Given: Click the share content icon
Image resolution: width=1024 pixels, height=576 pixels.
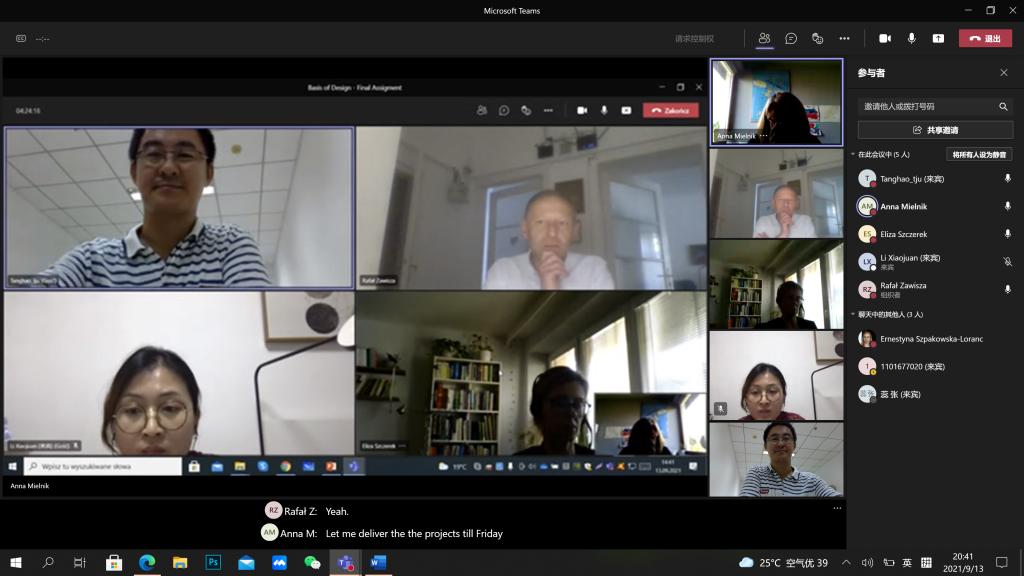Looking at the screenshot, I should [x=938, y=38].
